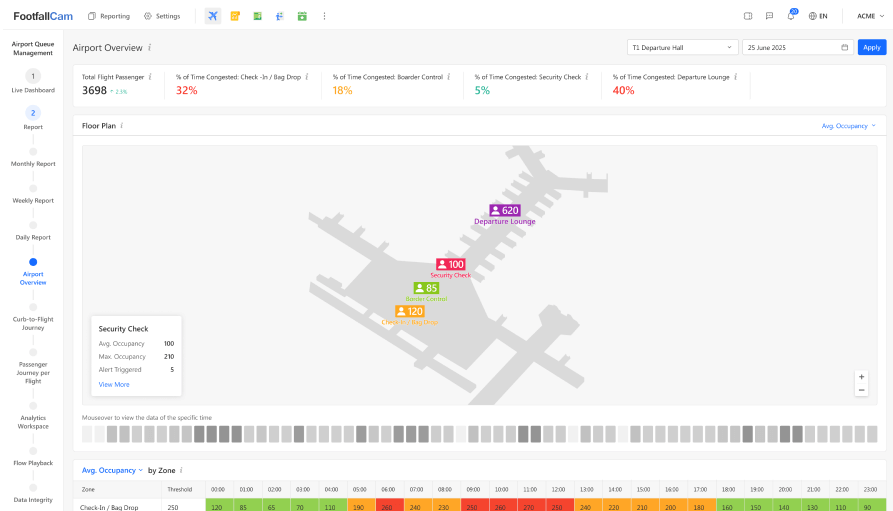Open the T1 Departure Hall dropdown
Image resolution: width=893 pixels, height=511 pixels.
pos(681,47)
